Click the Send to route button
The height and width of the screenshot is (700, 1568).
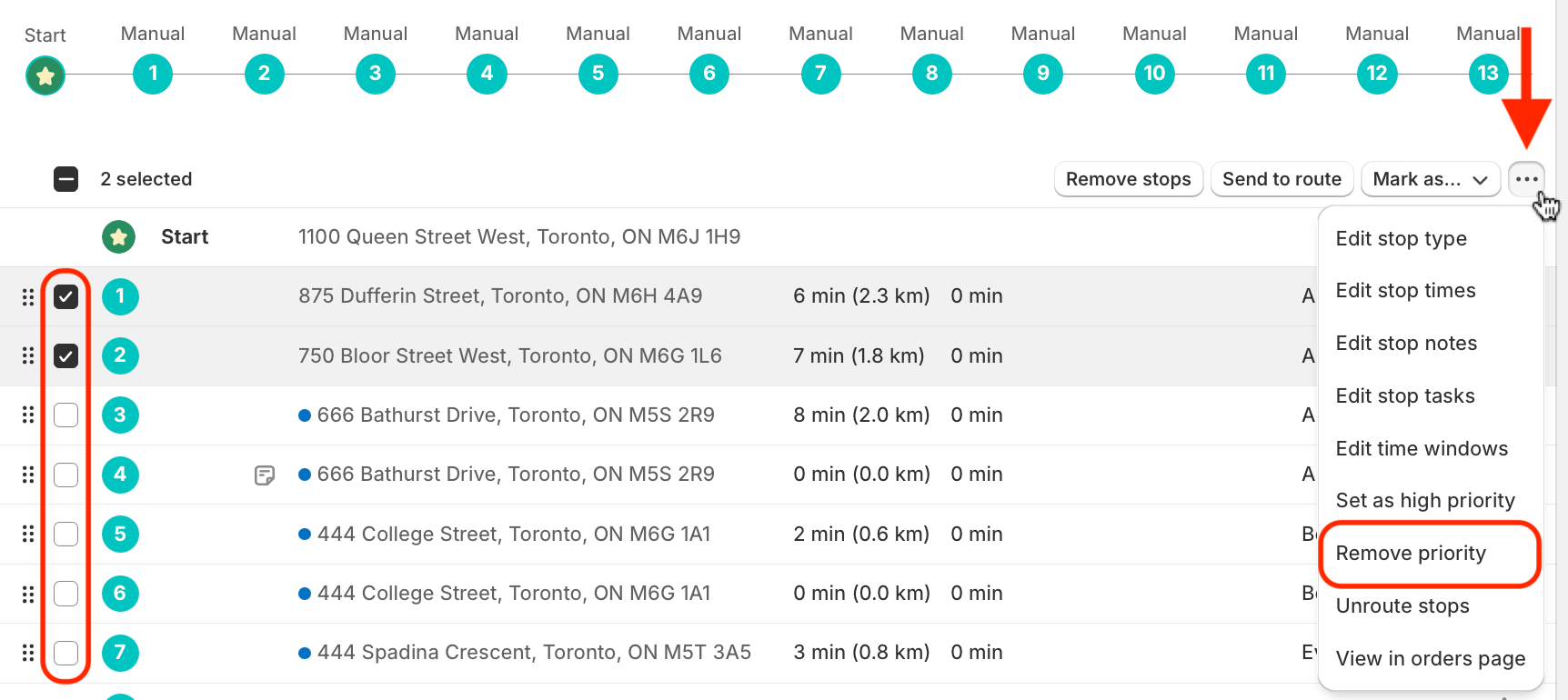tap(1282, 179)
